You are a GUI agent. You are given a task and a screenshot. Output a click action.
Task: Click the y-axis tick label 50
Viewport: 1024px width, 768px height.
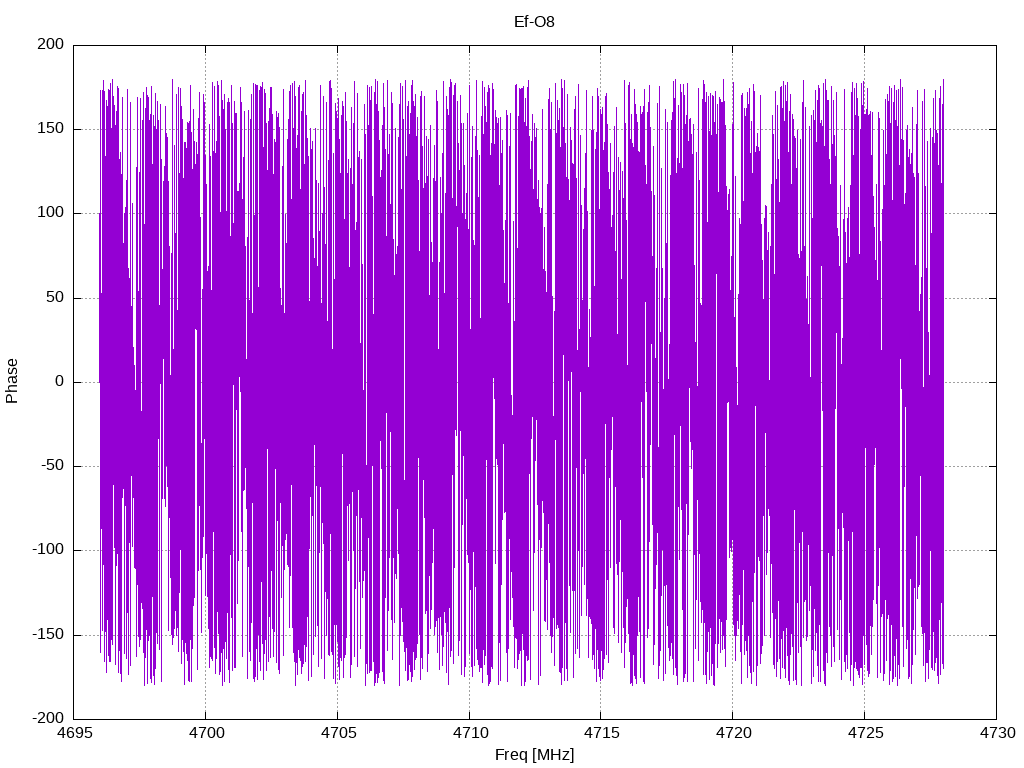point(56,297)
